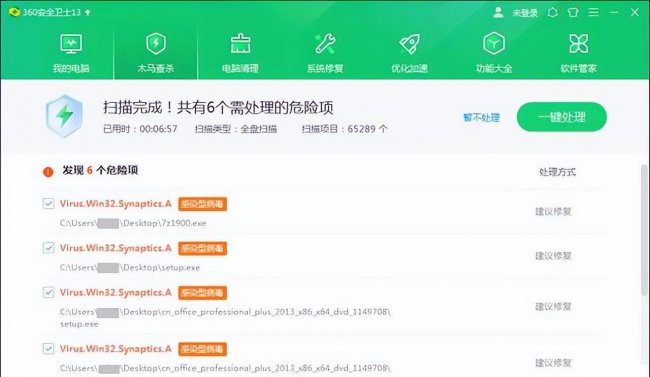Viewport: 650px width, 377px height.
Task: Open the 我的电脑 monitor icon
Action: (71, 44)
